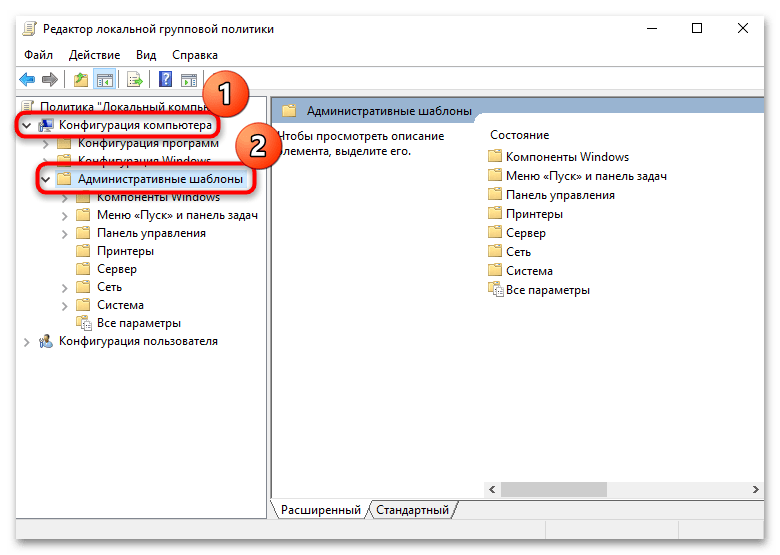
Task: Click Все параметры icon in right pane
Action: tap(495, 289)
